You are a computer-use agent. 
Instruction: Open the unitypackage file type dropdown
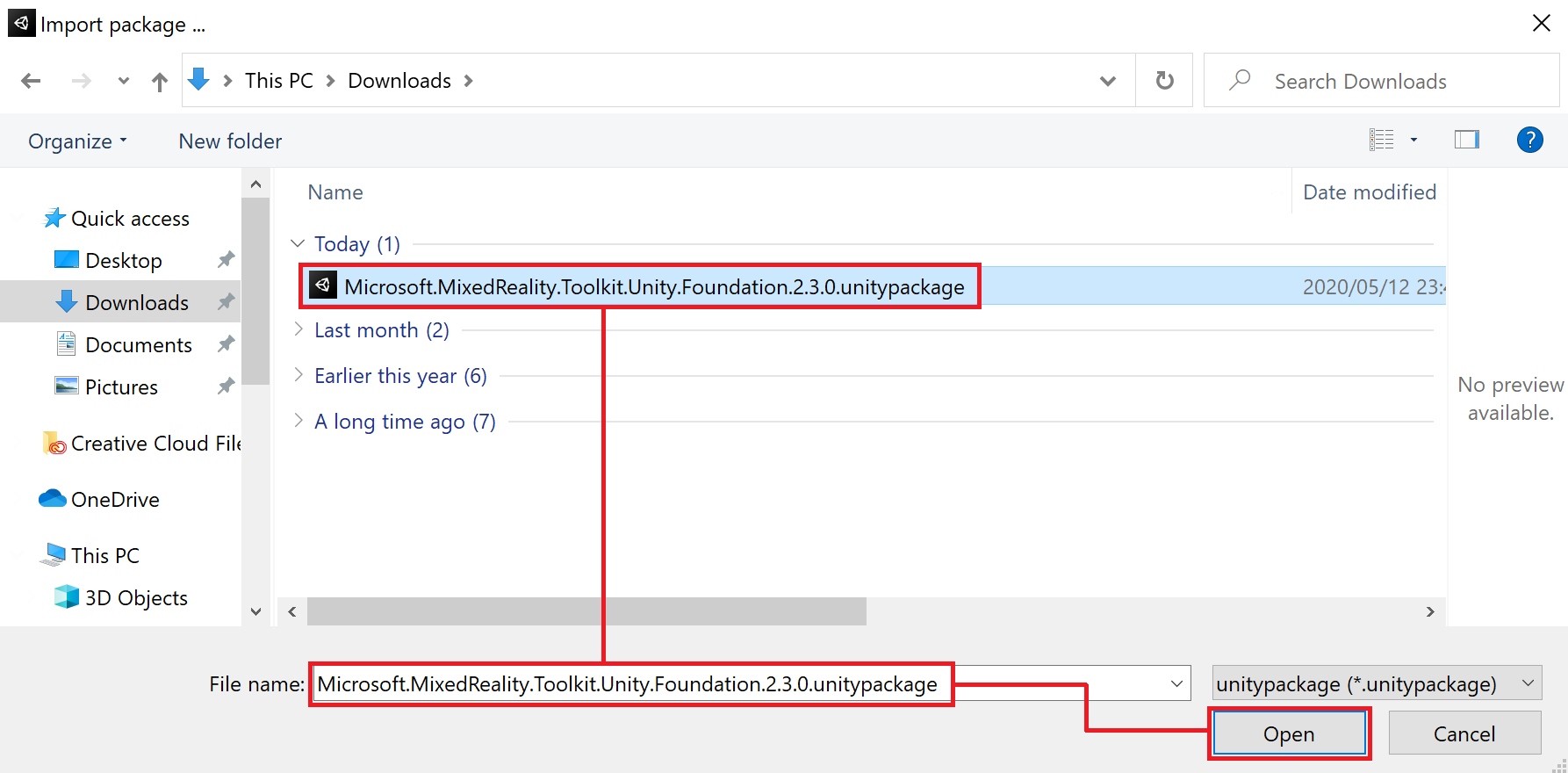coord(1377,683)
